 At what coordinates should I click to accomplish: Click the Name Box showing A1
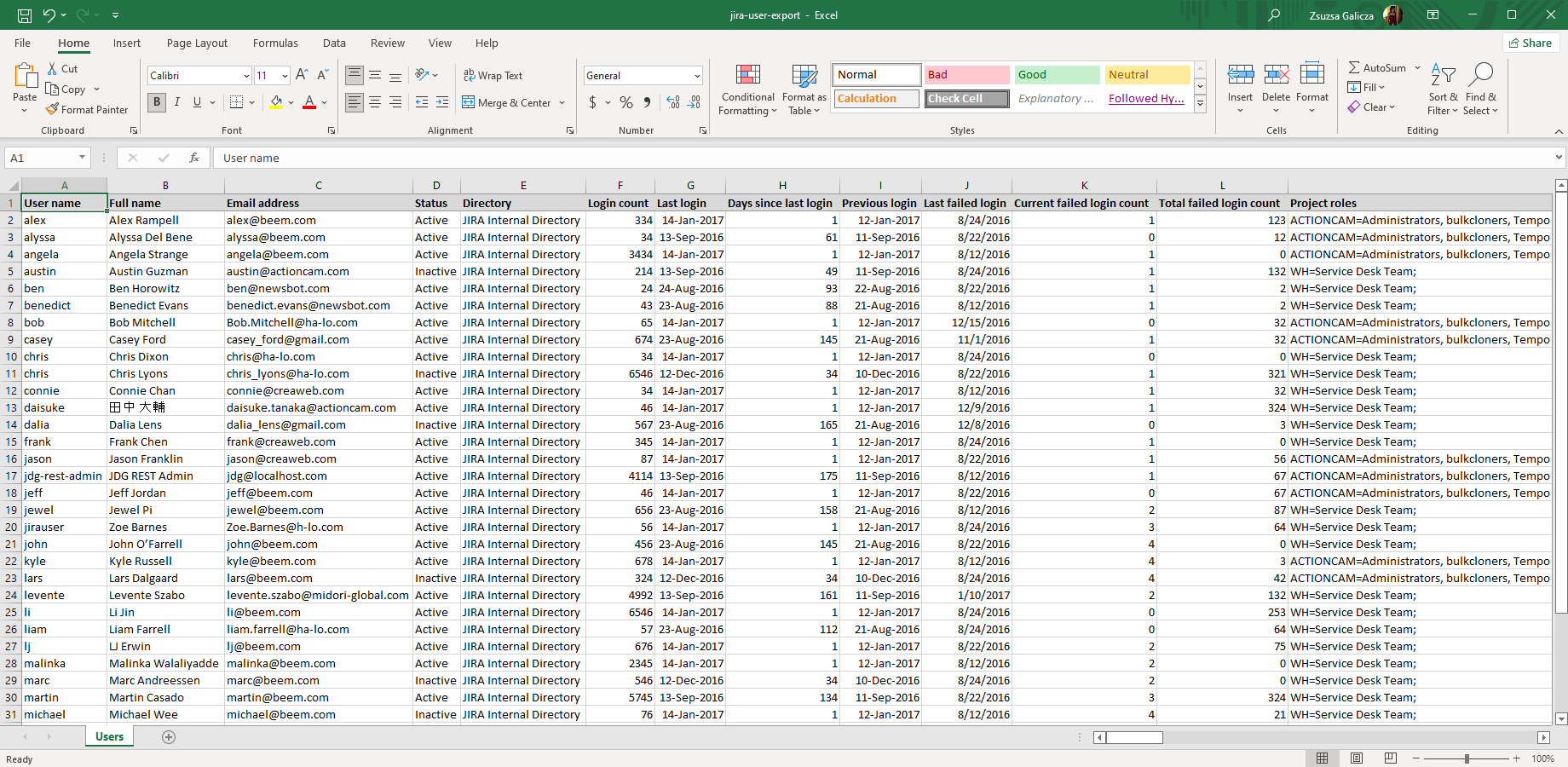point(41,158)
